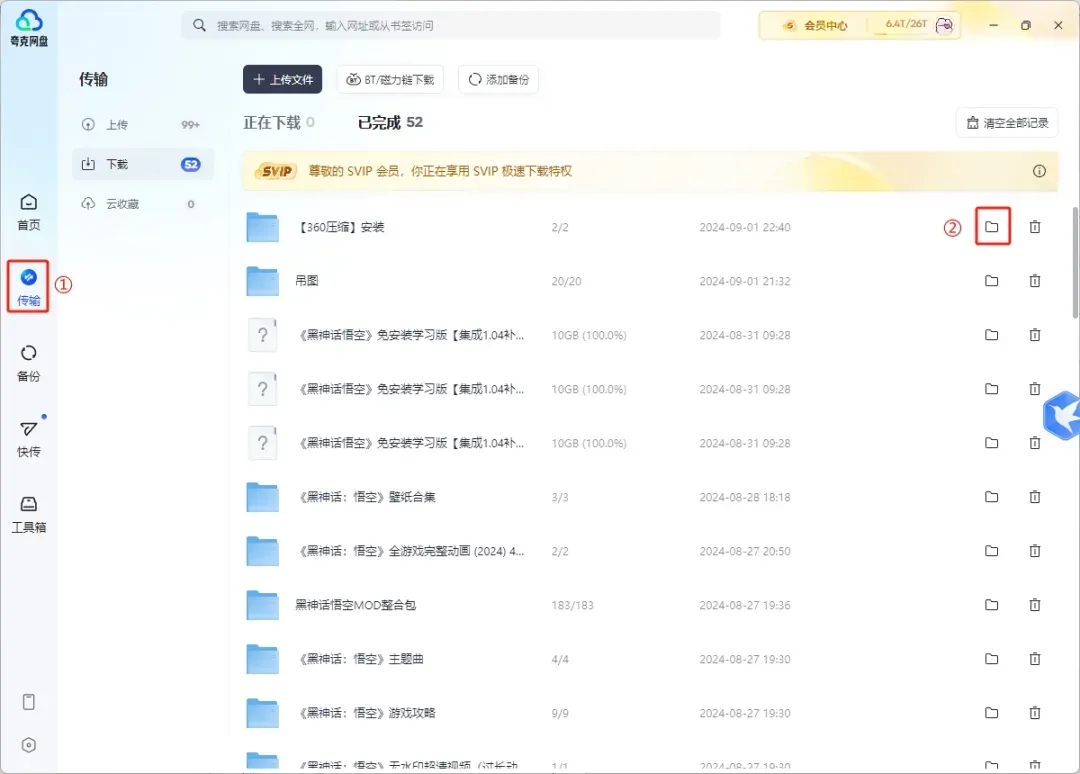Viewport: 1080px width, 774px height.
Task: Click the BT/磁力链下载 button
Action: (390, 79)
